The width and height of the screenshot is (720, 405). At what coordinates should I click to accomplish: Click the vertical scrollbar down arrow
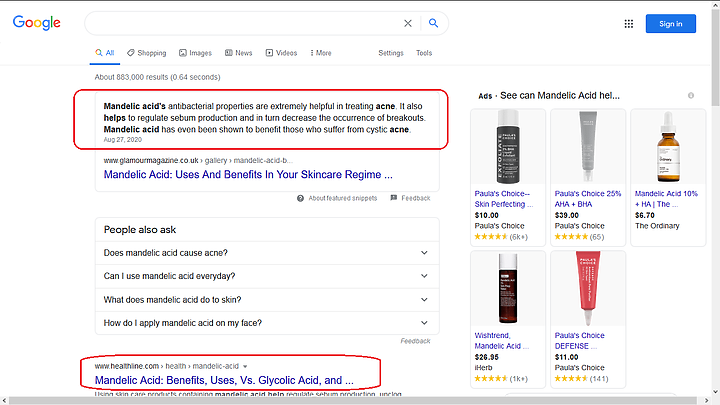(715, 392)
